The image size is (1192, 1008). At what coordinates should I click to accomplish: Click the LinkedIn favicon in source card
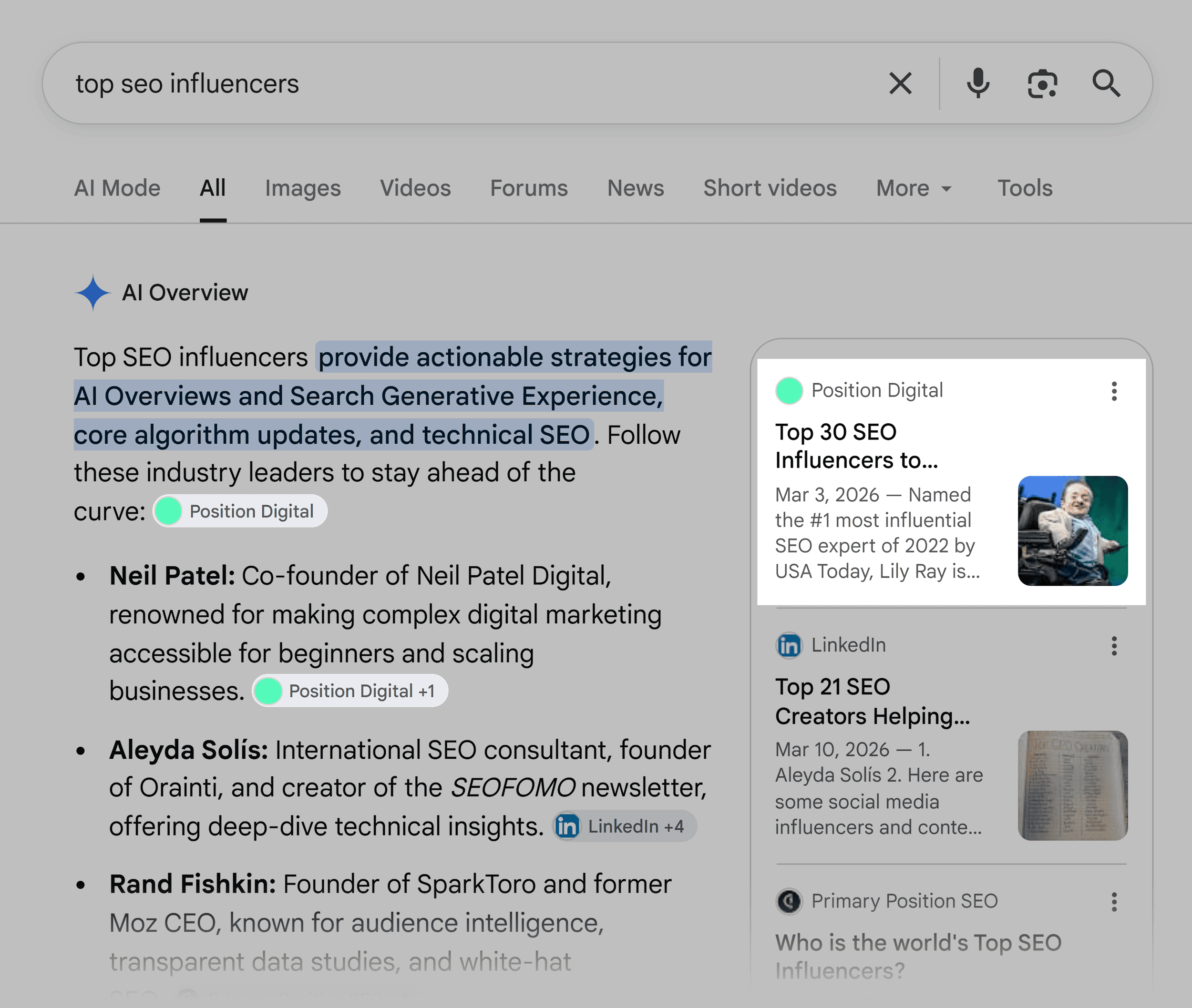tap(789, 646)
